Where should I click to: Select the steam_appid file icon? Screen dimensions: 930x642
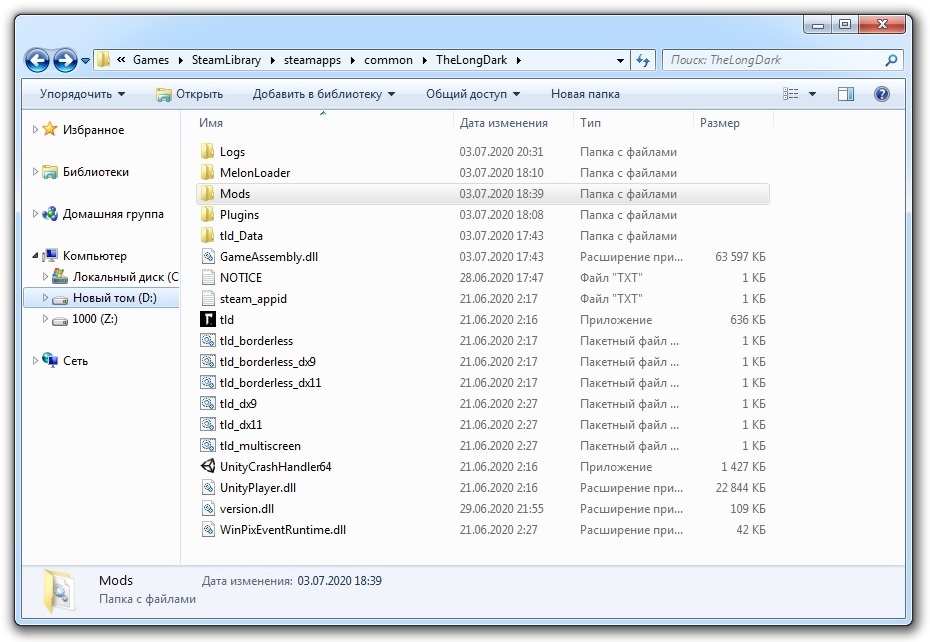[208, 298]
